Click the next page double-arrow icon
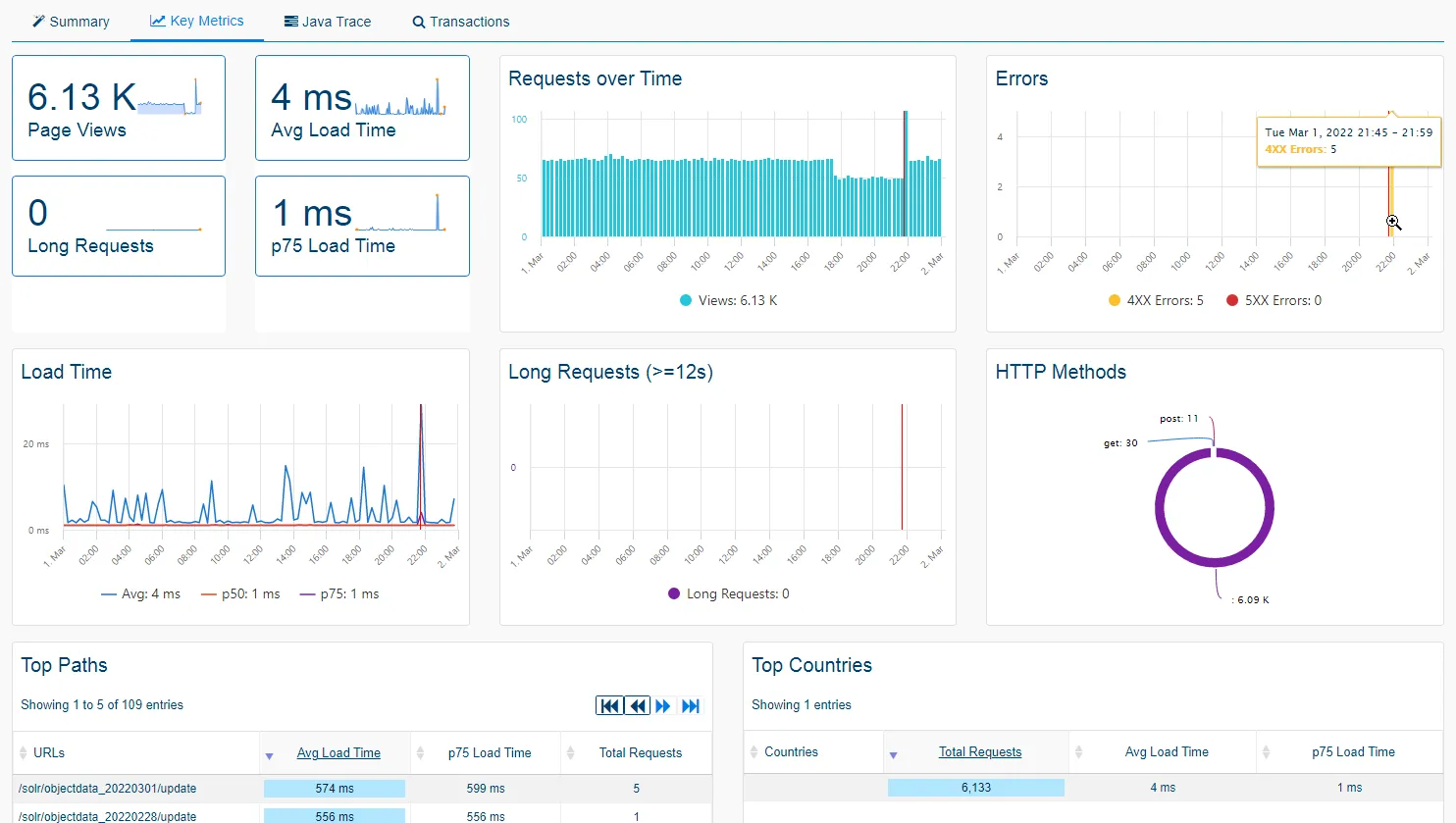The image size is (1456, 823). coord(664,706)
